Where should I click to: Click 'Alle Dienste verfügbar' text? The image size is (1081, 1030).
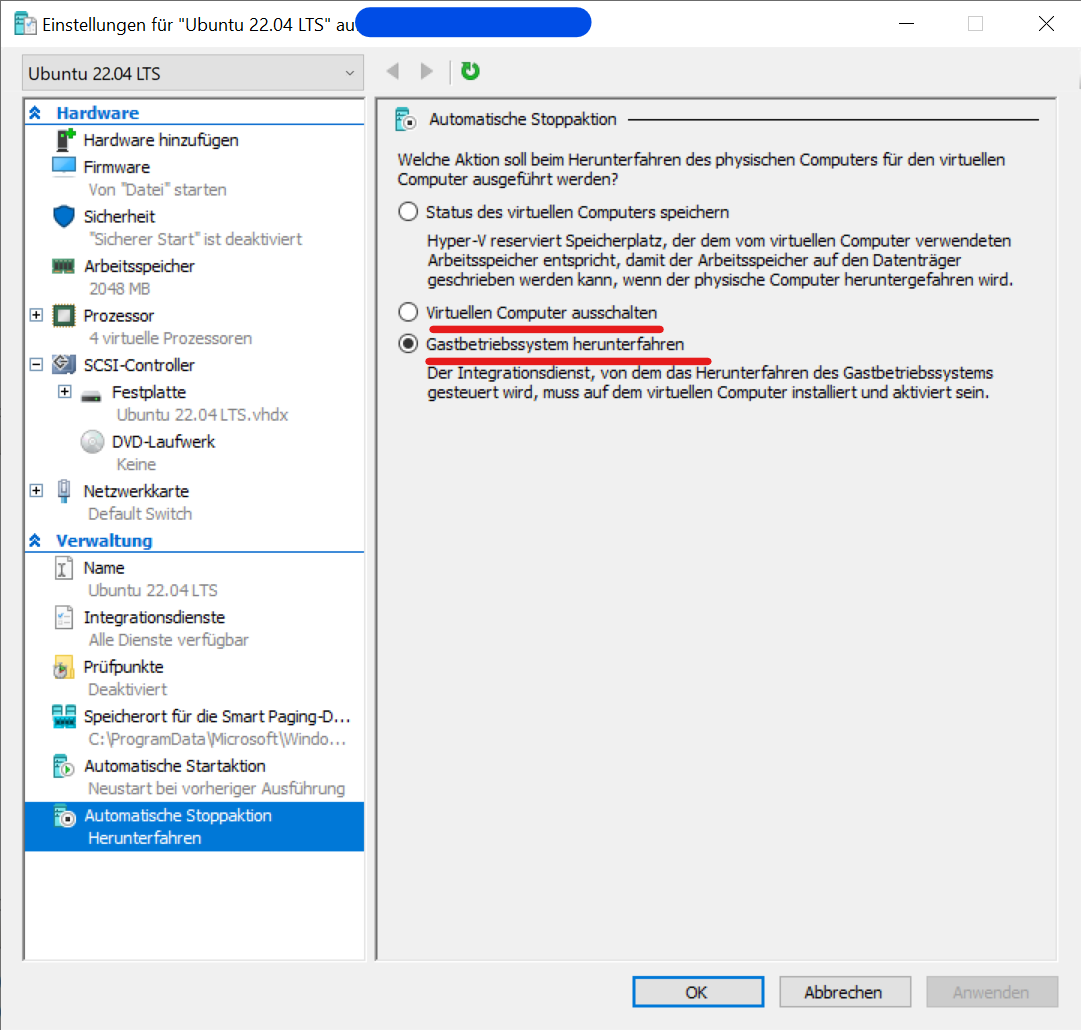click(168, 640)
